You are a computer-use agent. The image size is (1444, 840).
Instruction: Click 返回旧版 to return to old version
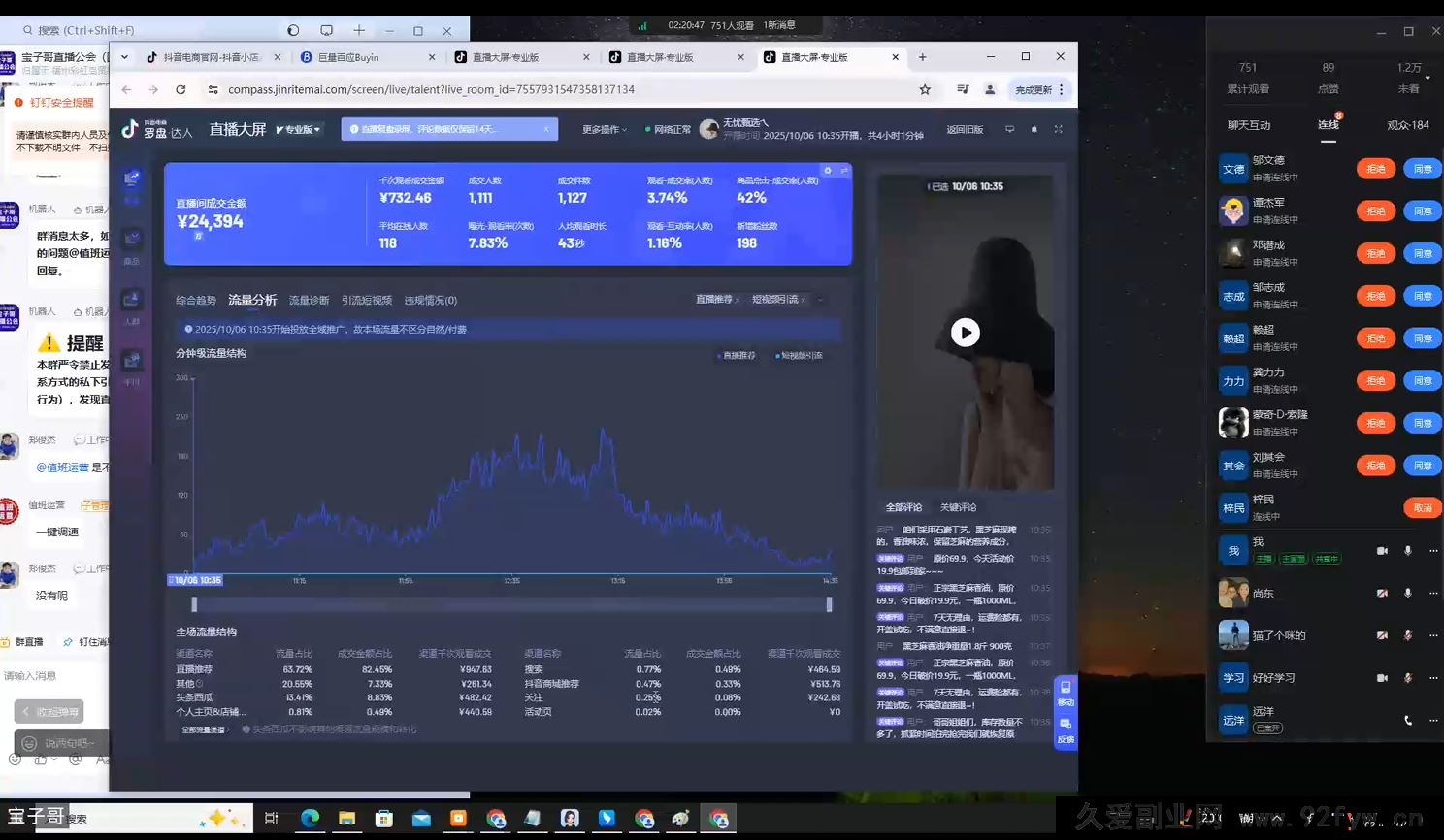965,129
